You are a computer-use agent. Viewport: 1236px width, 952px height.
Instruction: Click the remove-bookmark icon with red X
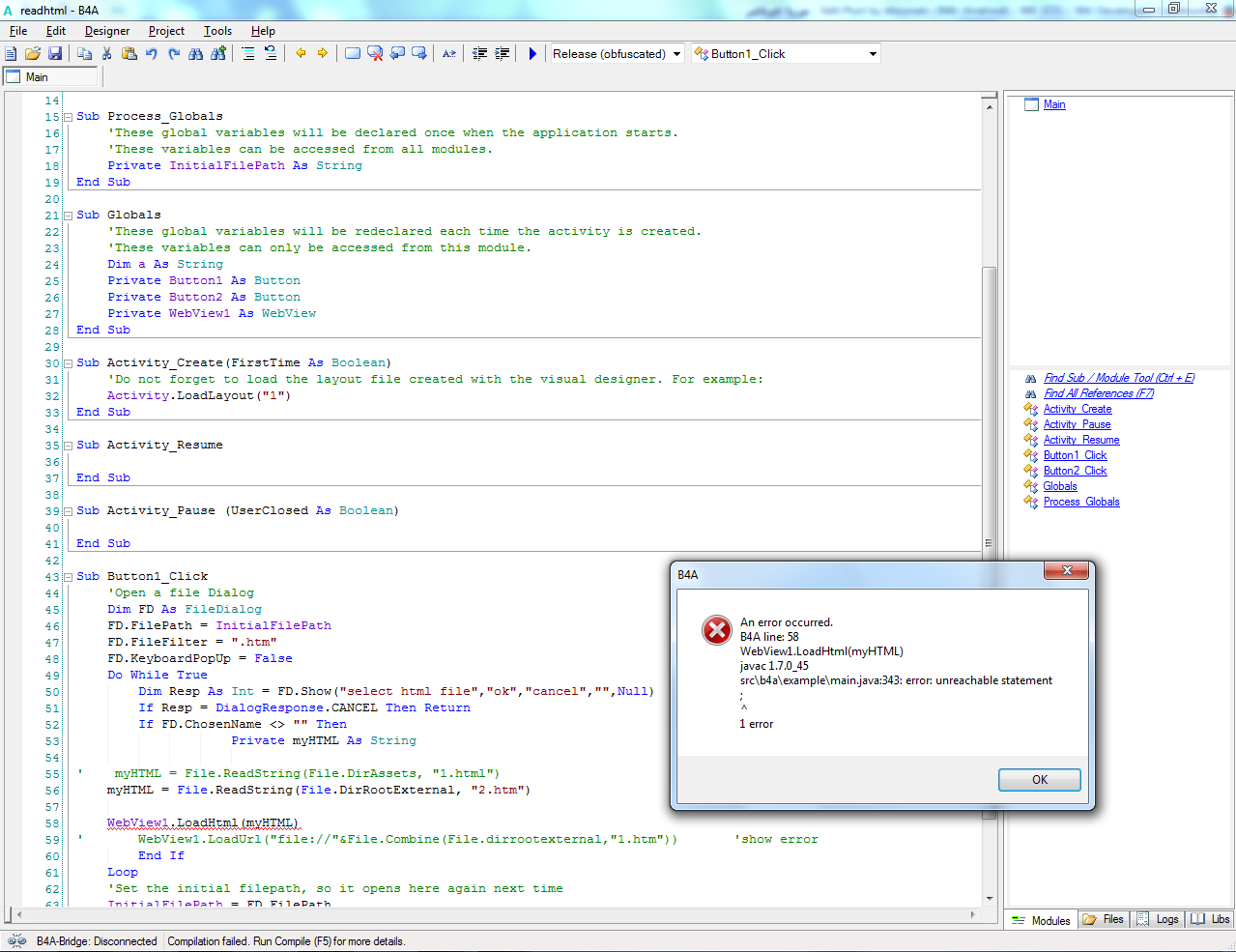375,54
